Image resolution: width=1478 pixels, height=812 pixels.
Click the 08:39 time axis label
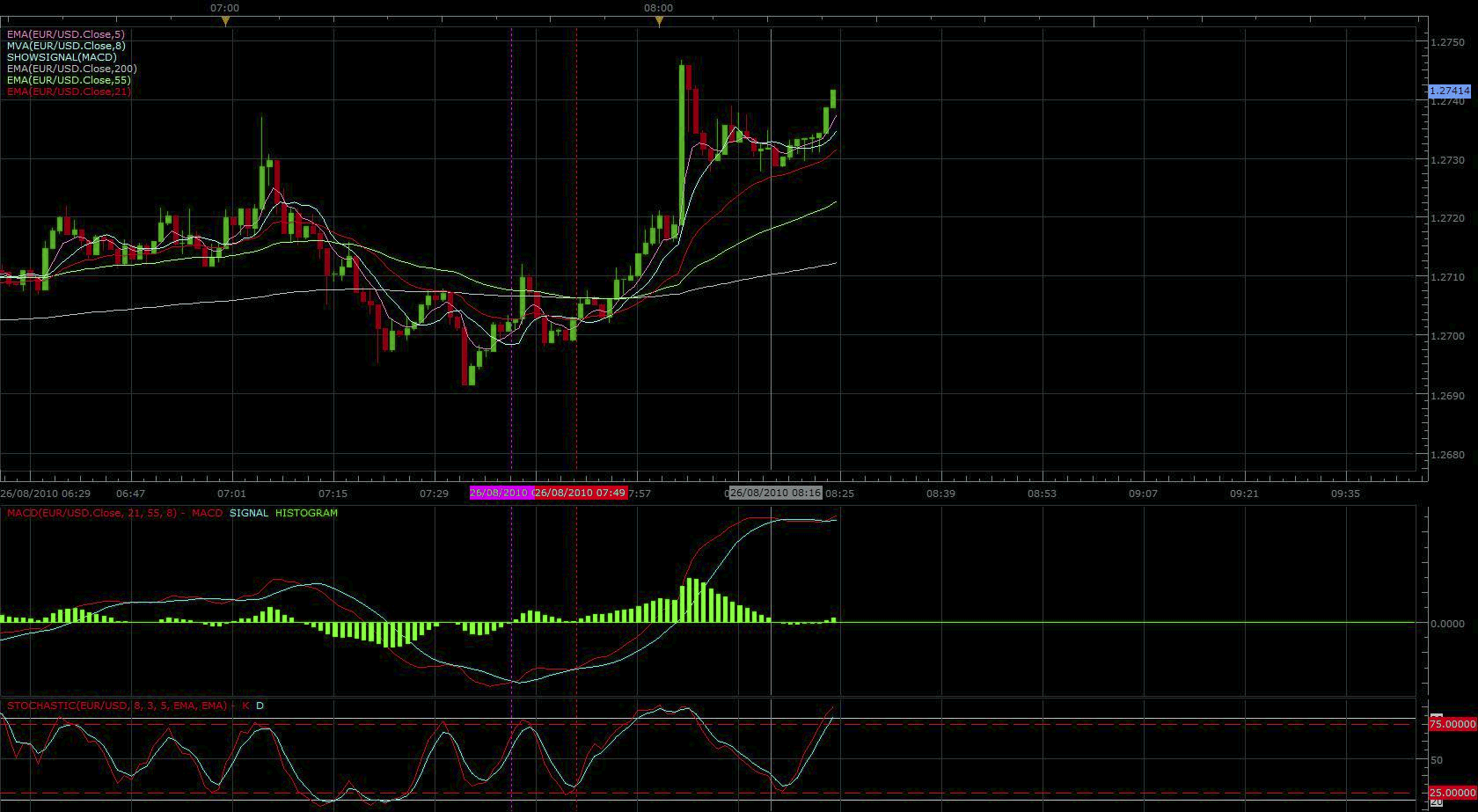point(940,494)
